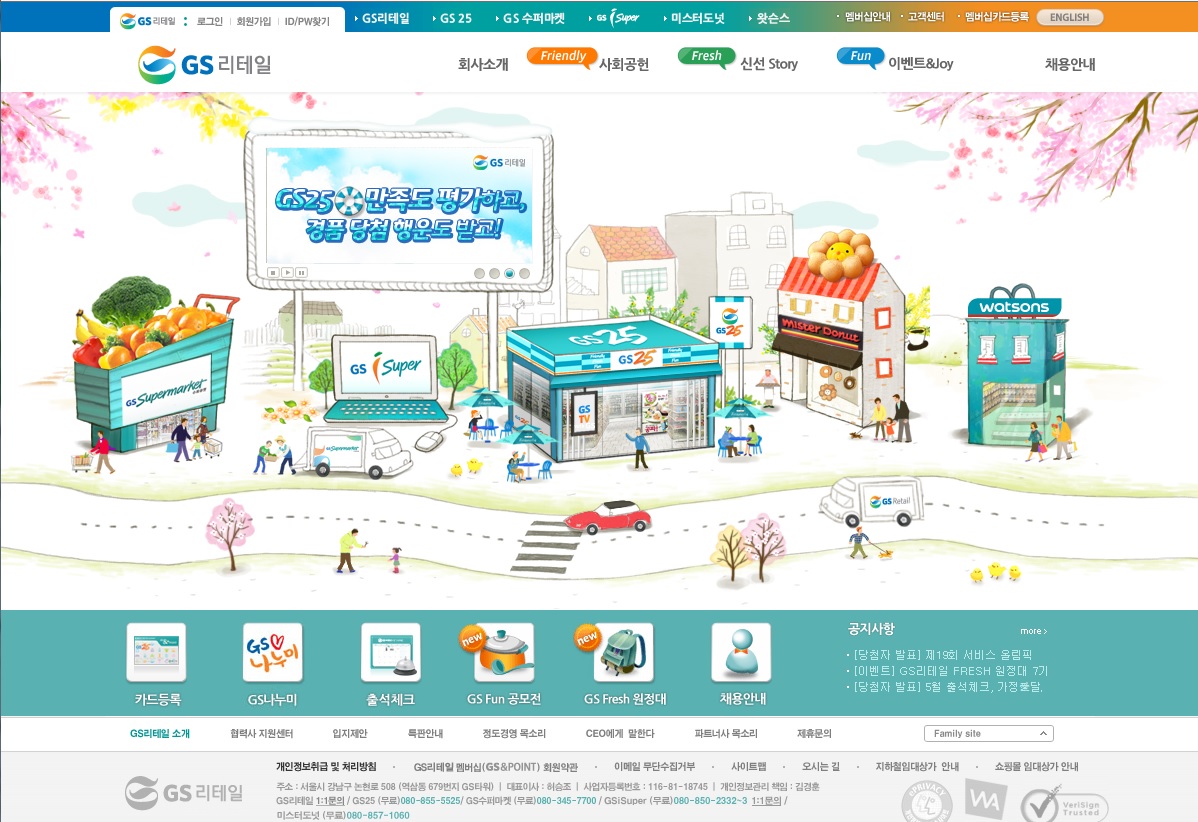
Task: Open the GS리테일 소개 link
Action: pos(160,733)
